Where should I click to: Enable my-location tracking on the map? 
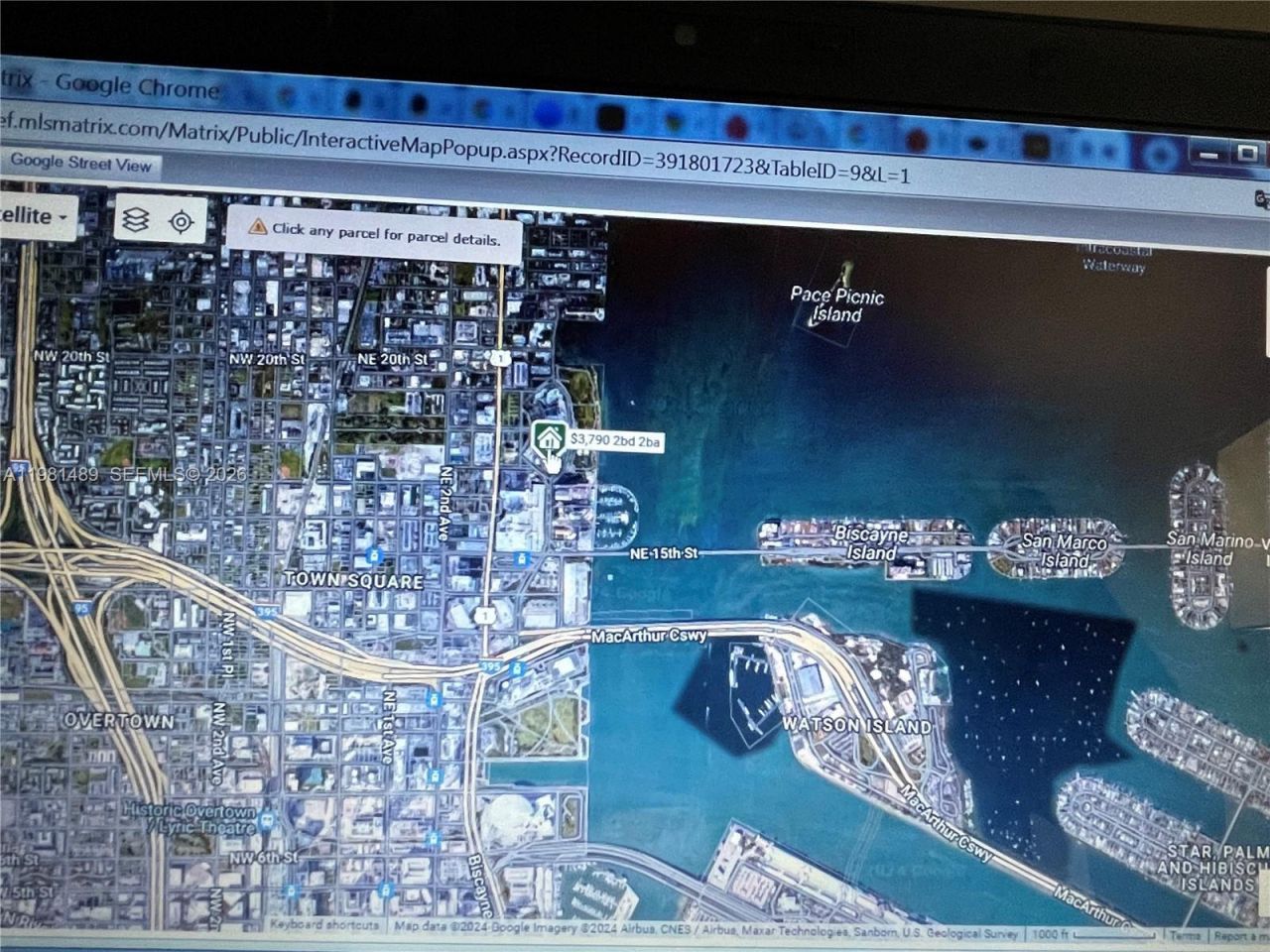coord(180,220)
